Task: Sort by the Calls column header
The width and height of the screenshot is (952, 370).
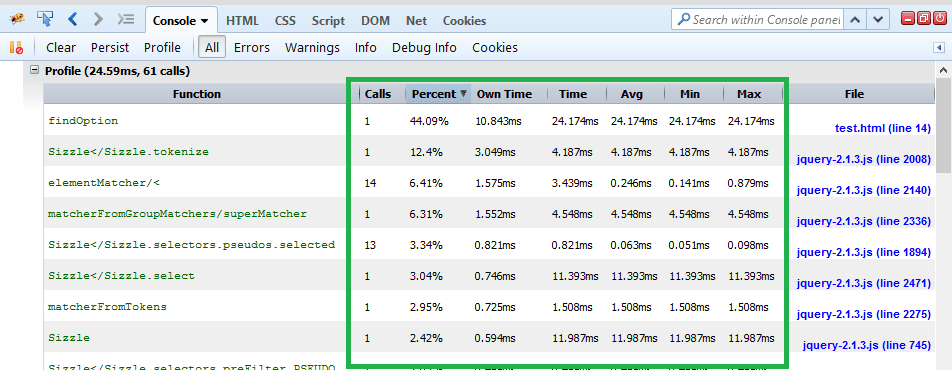Action: (x=378, y=94)
